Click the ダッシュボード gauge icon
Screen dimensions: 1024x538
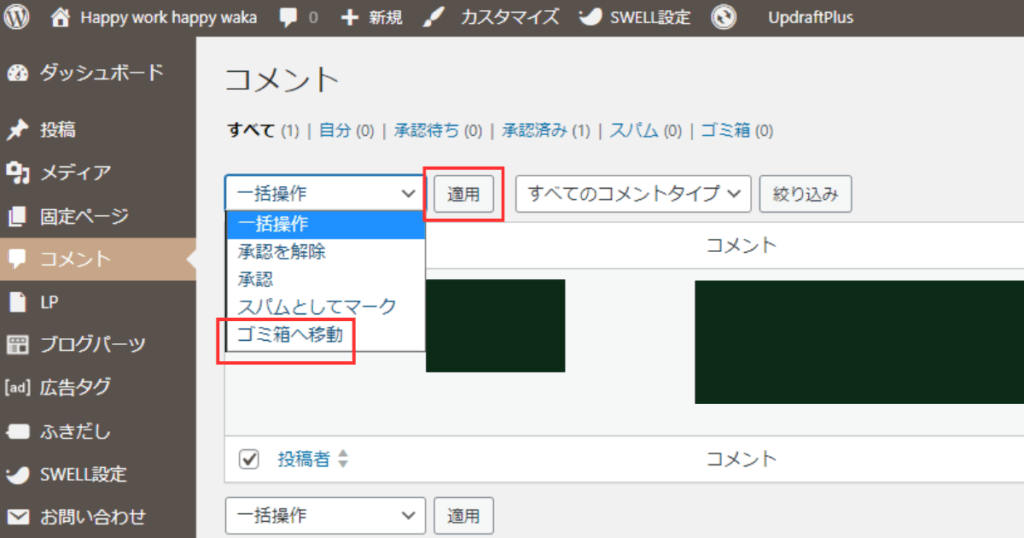point(18,73)
